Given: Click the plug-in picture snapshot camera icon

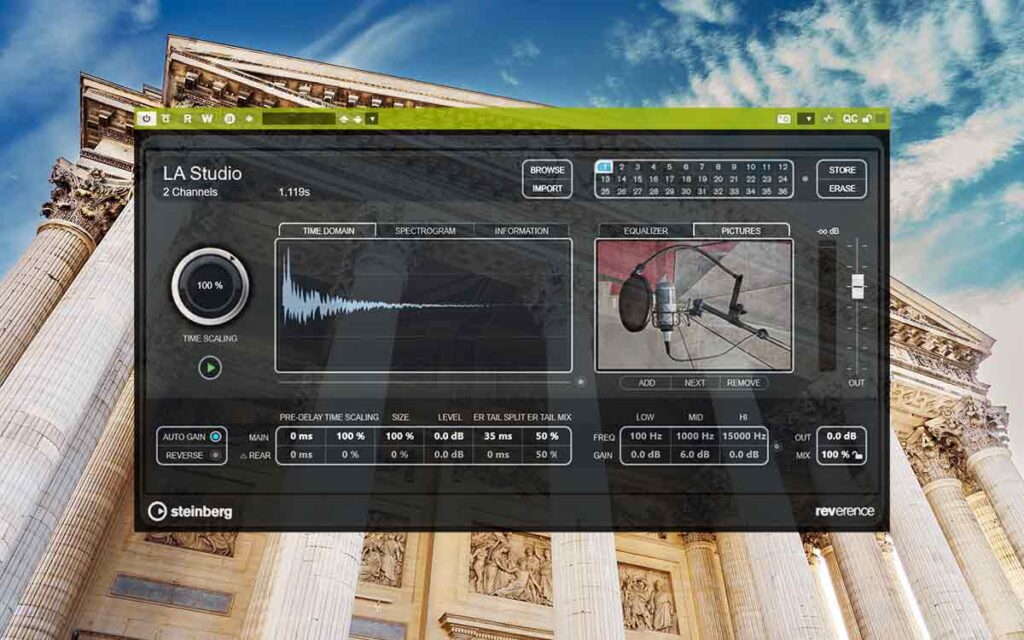Looking at the screenshot, I should (x=784, y=119).
